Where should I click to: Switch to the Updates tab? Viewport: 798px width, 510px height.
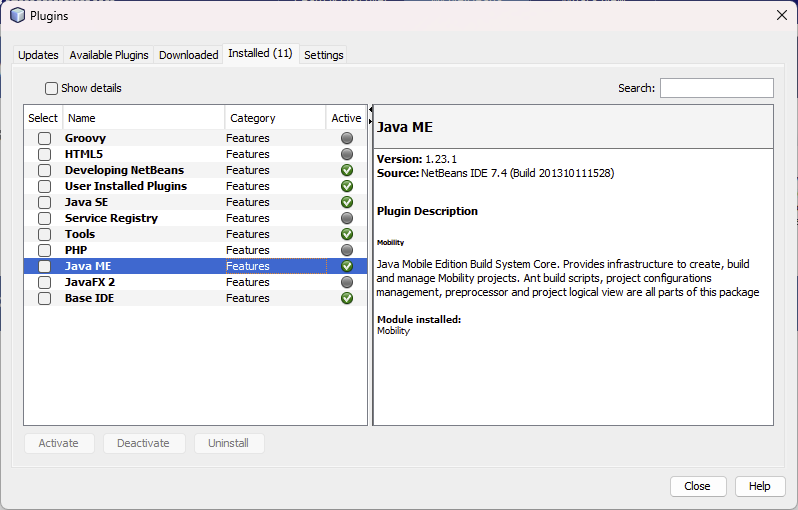click(x=38, y=54)
